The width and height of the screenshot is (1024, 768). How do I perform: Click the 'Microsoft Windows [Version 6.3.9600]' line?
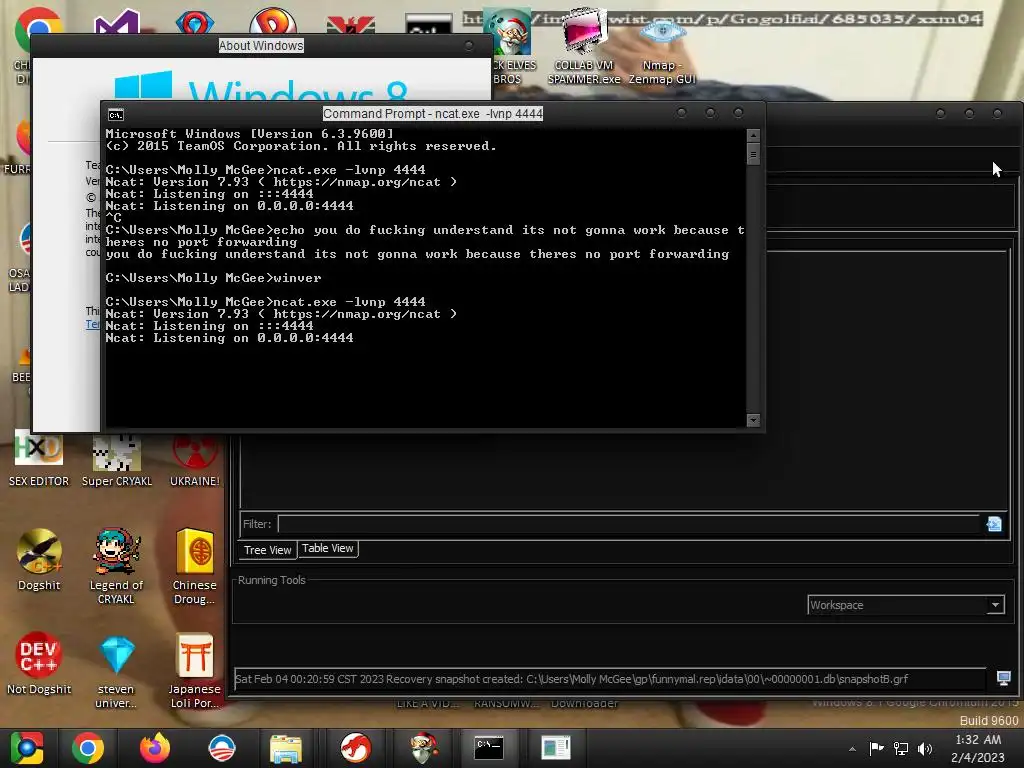pyautogui.click(x=249, y=134)
